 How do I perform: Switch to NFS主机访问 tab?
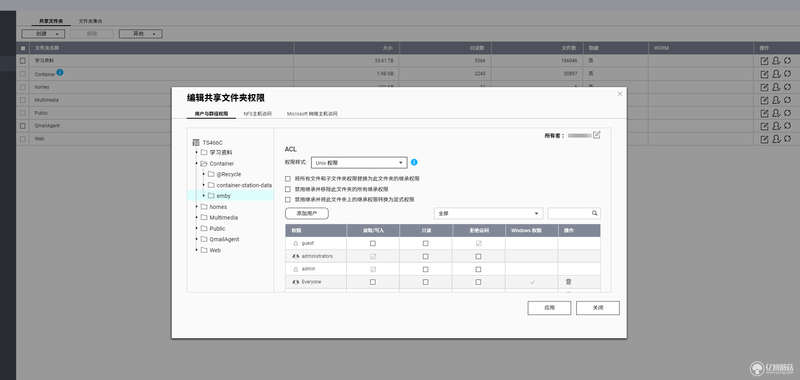pyautogui.click(x=258, y=114)
